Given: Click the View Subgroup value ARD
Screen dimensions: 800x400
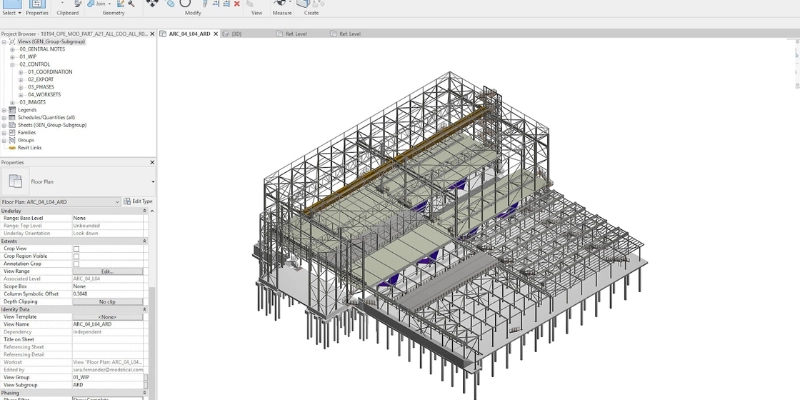Looking at the screenshot, I should [108, 385].
